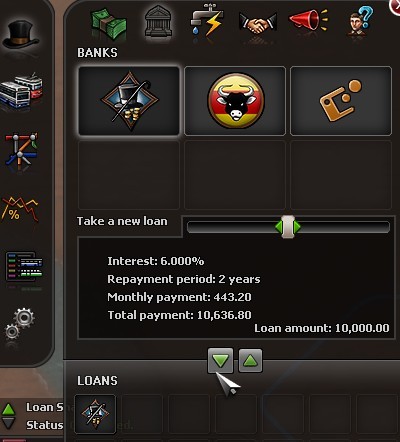Click the green up triangle beside Loan status

(x=8, y=409)
